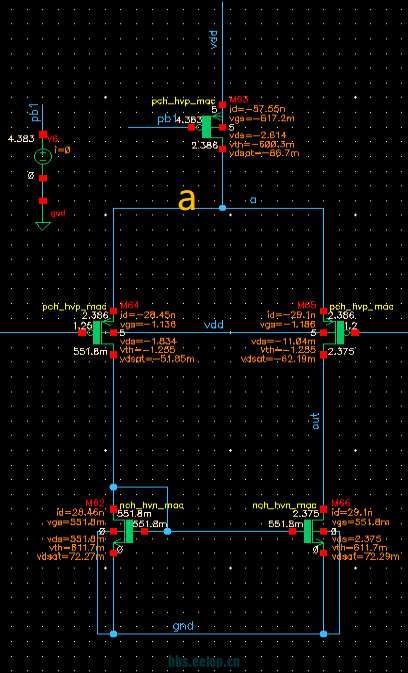Select the out net label
The height and width of the screenshot is (673, 408).
tap(316, 421)
